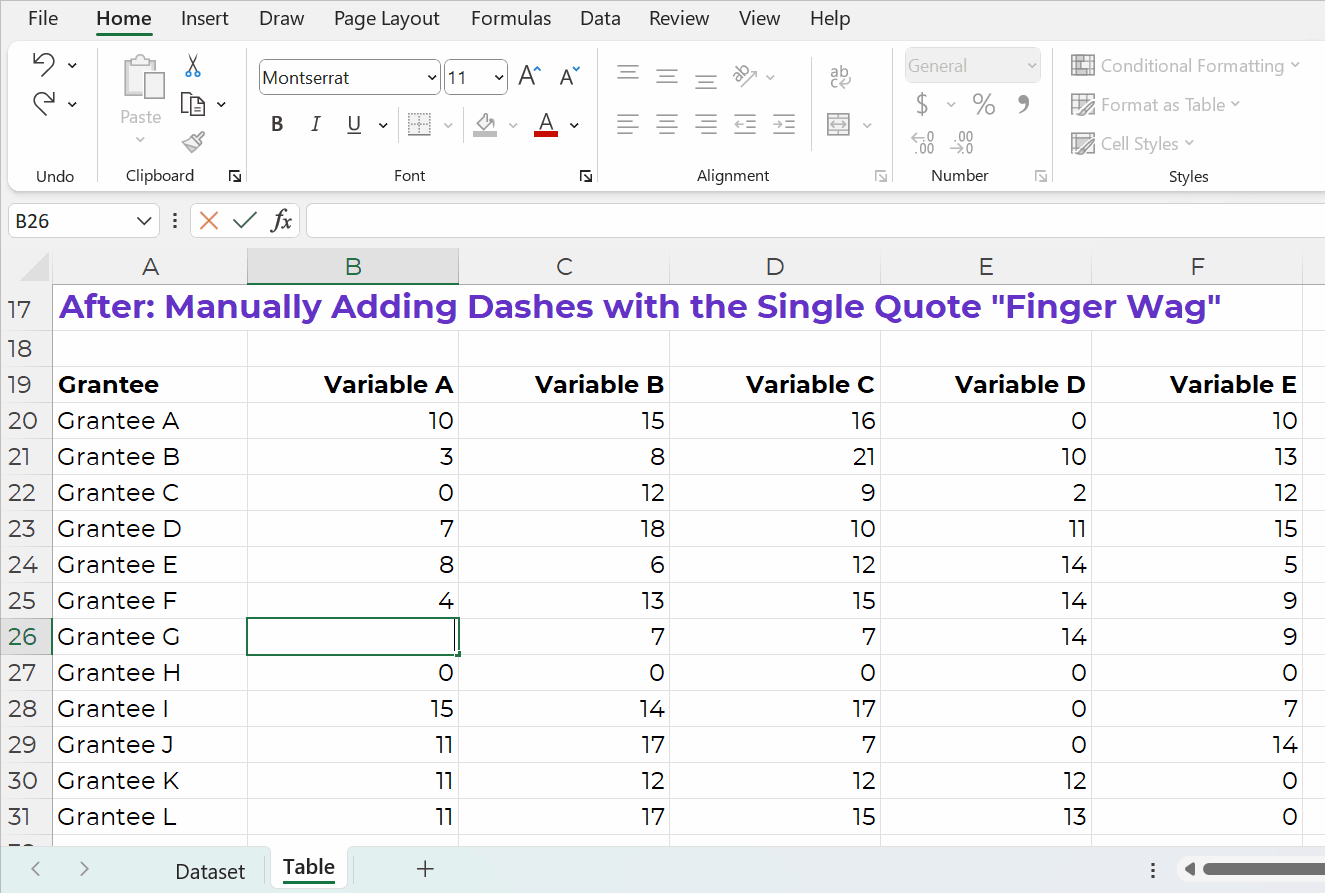The image size is (1325, 893).
Task: Select the Grantee G cell
Action: (x=150, y=637)
